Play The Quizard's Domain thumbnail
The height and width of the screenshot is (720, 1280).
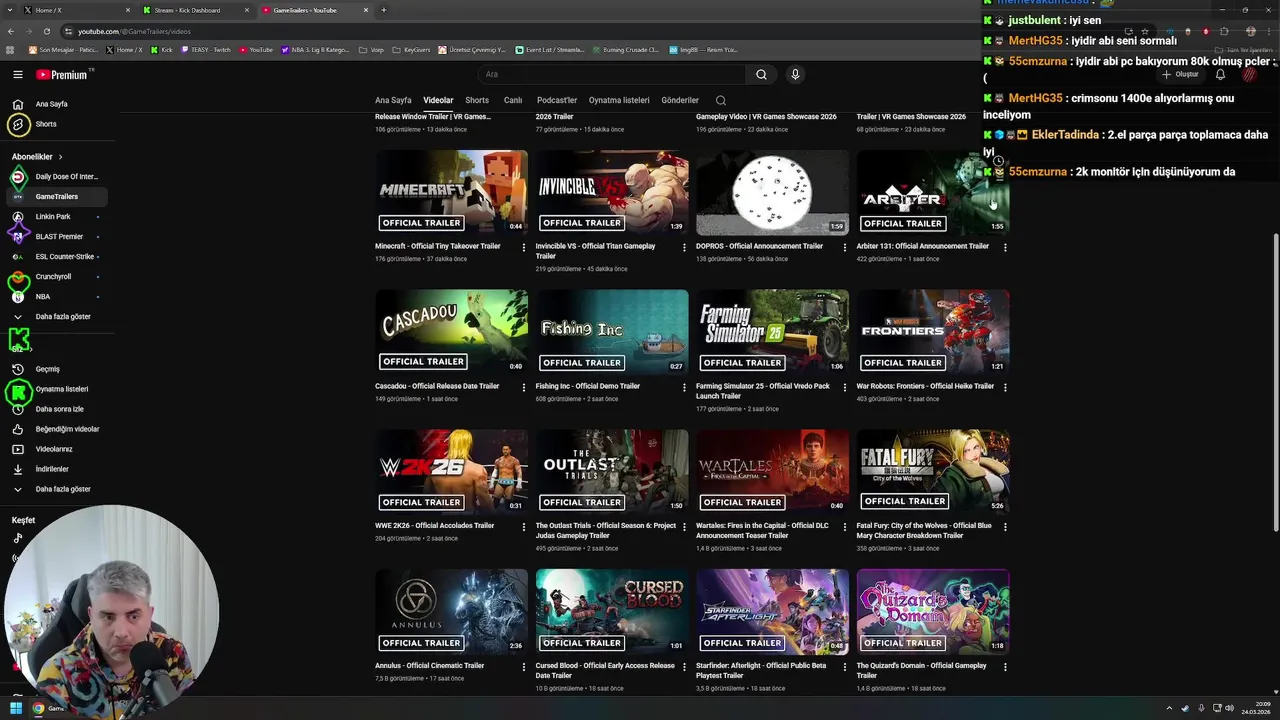pyautogui.click(x=933, y=612)
